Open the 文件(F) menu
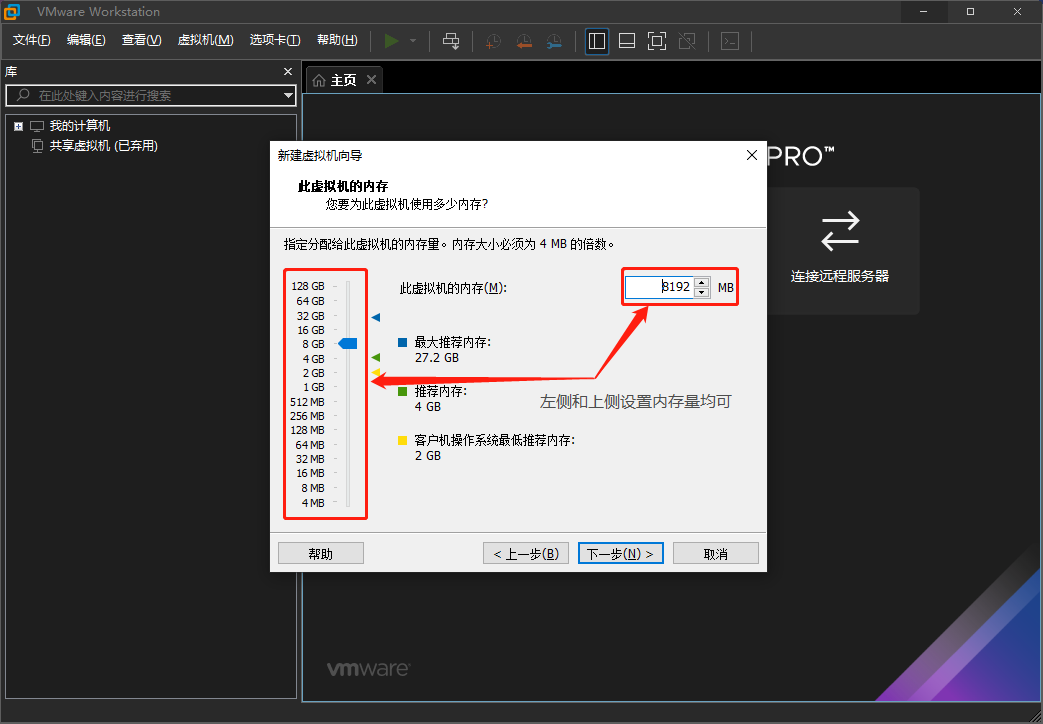 click(x=31, y=40)
